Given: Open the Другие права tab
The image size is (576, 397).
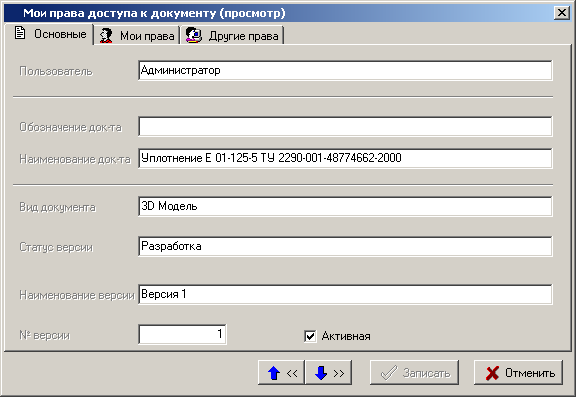Looking at the screenshot, I should (x=233, y=36).
